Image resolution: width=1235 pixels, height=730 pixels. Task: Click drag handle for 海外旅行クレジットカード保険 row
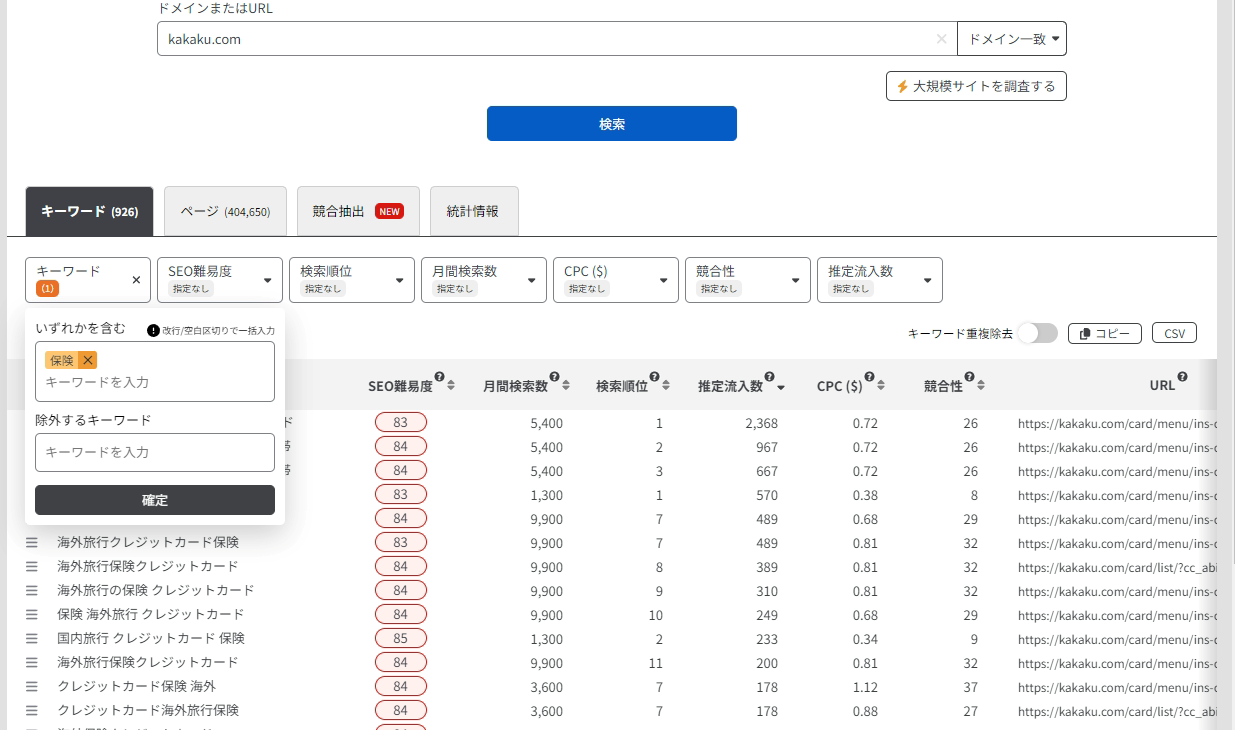pyautogui.click(x=32, y=542)
